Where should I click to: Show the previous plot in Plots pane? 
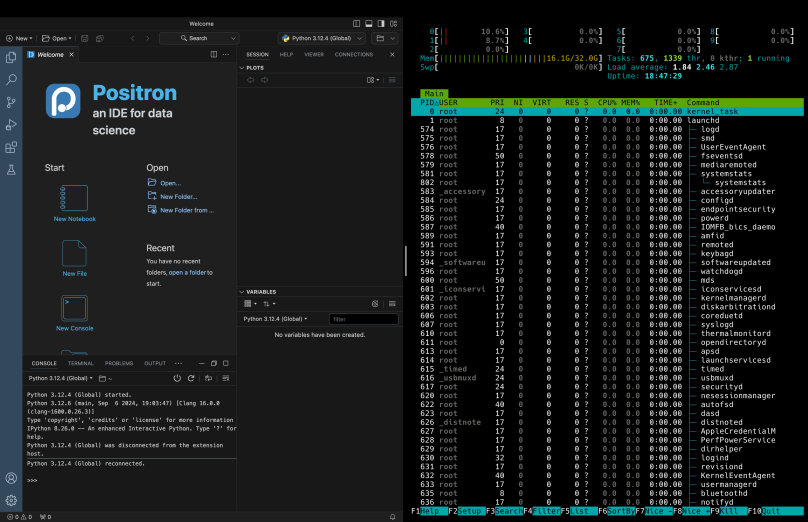(x=250, y=80)
